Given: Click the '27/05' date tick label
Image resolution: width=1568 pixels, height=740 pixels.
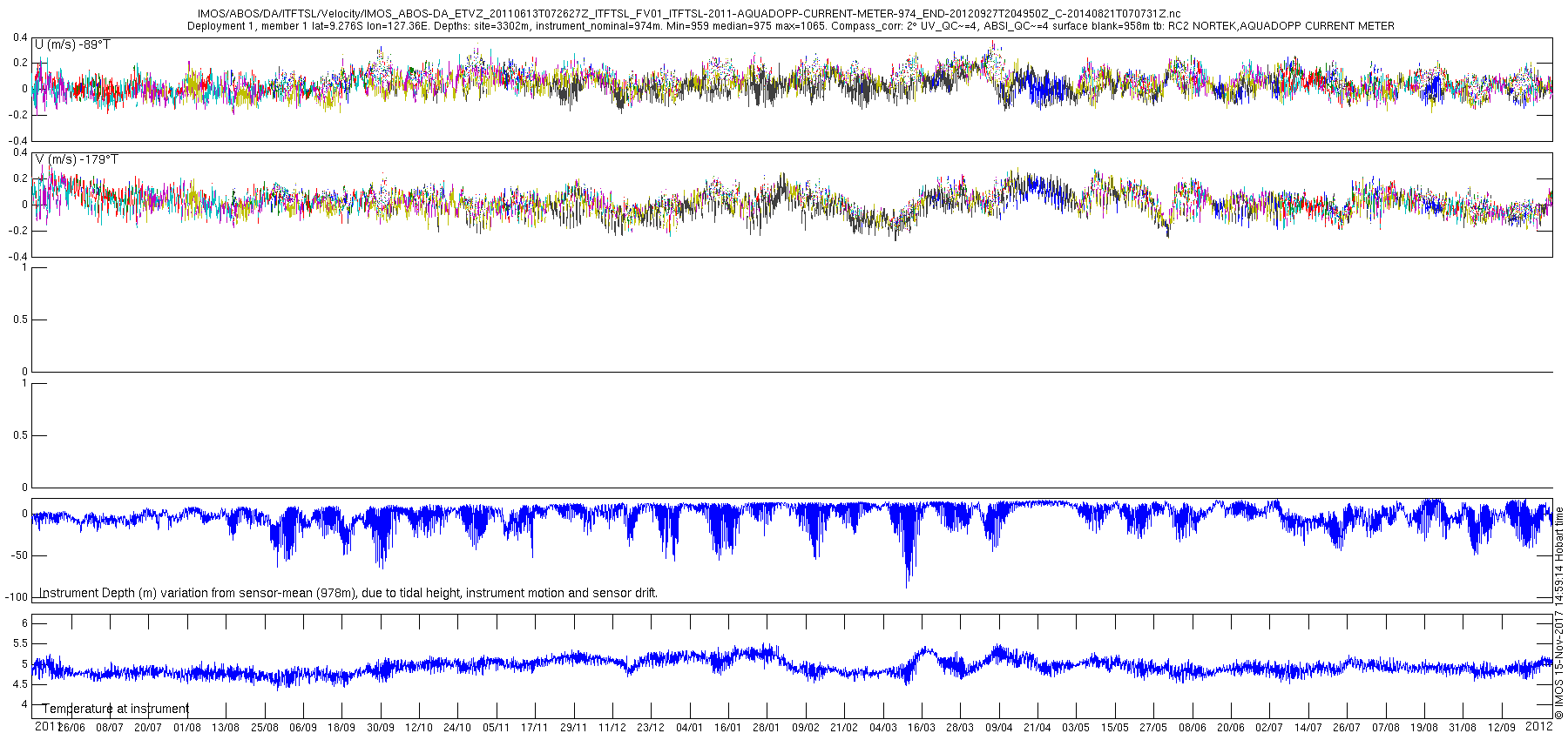Looking at the screenshot, I should 1153,728.
